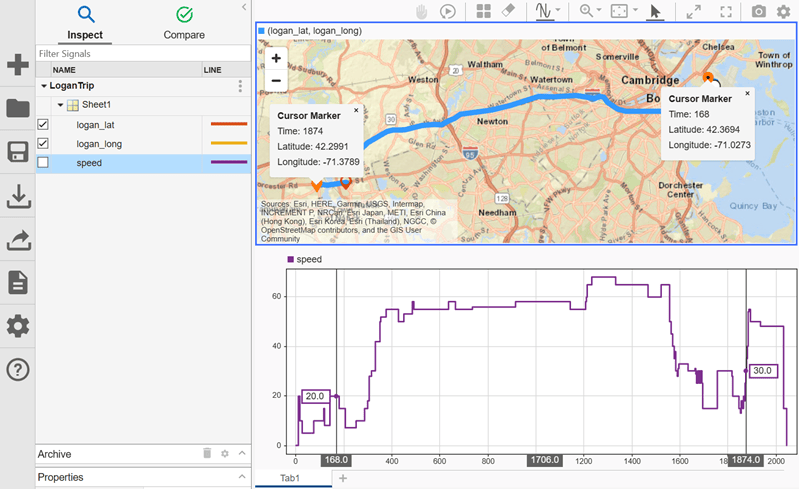Image resolution: width=799 pixels, height=490 pixels.
Task: Open Archive settings small gear icon
Action: click(225, 453)
